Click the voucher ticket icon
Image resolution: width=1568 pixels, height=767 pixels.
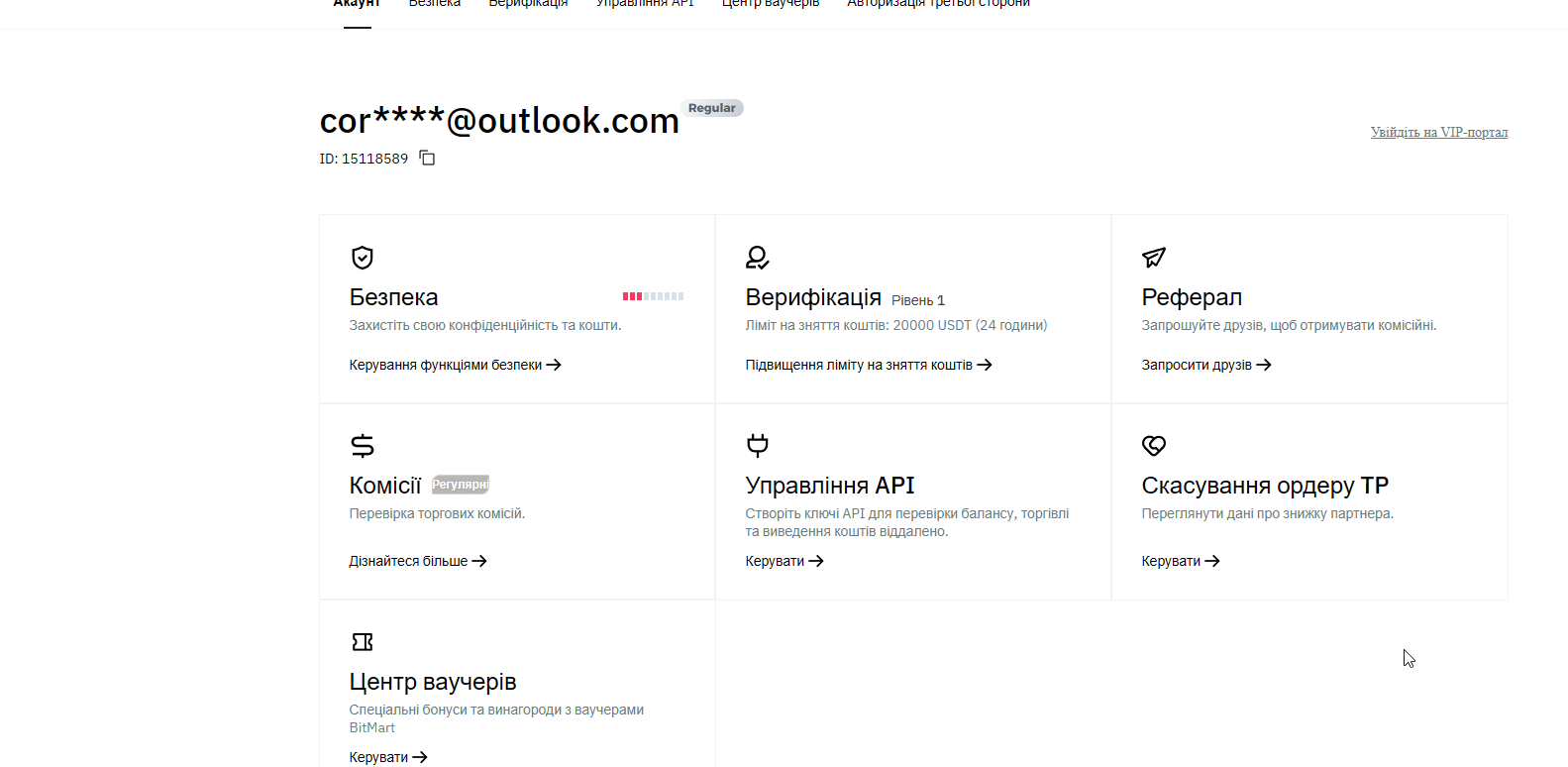click(x=363, y=642)
